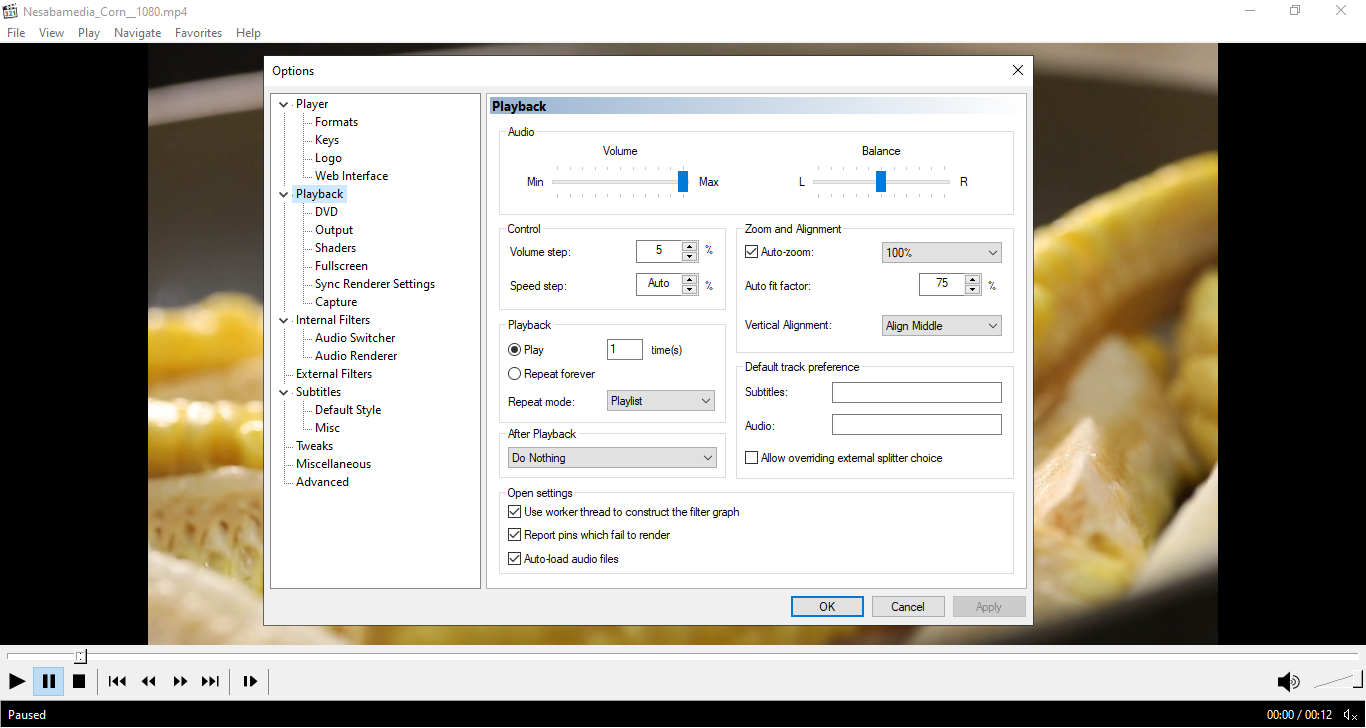Click the frame step icon

[250, 681]
